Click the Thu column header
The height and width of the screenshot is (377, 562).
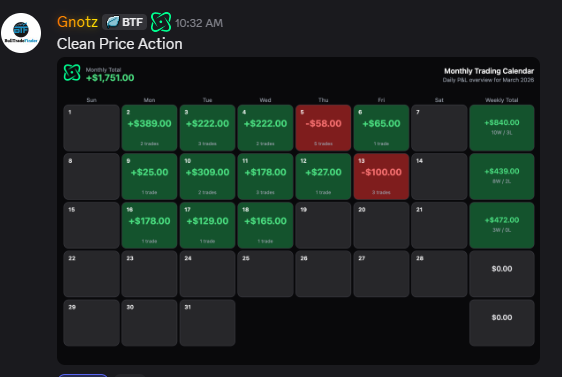(323, 100)
